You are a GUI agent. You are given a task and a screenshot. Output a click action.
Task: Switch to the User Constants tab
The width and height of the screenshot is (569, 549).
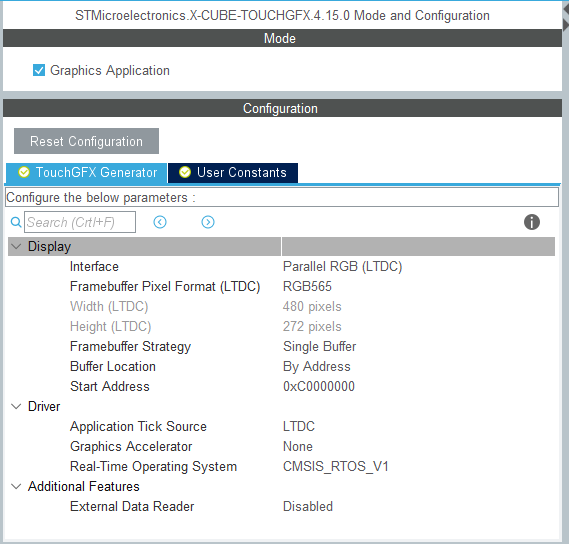pos(233,173)
